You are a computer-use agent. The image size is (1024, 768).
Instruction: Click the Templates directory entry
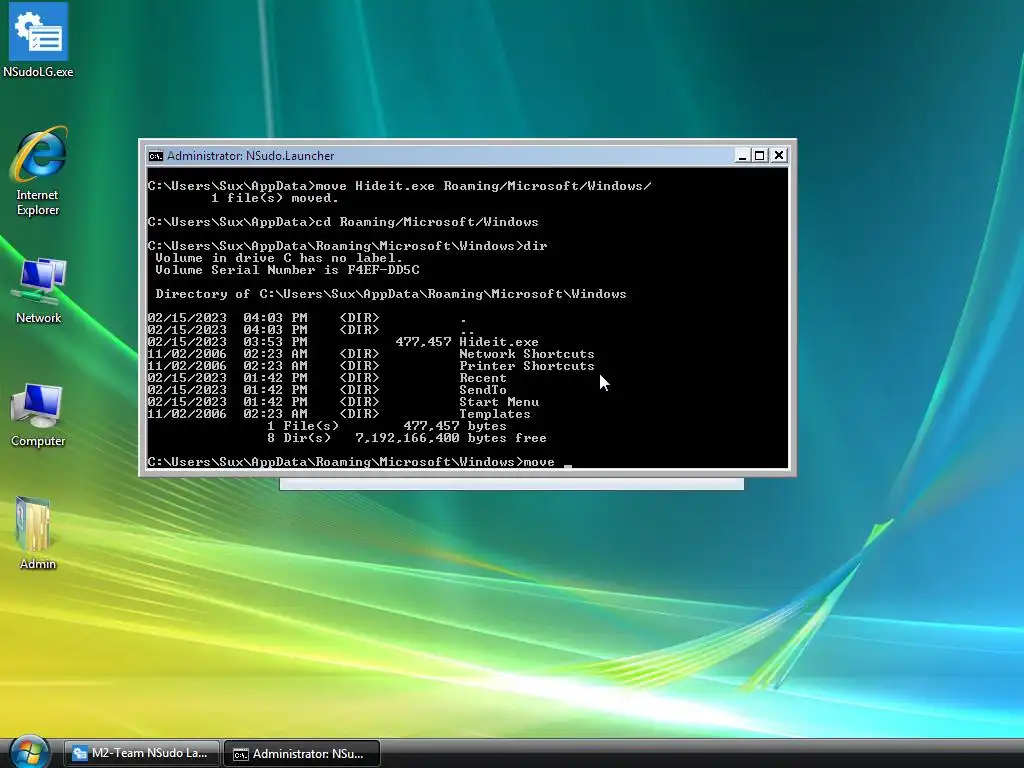coord(494,414)
